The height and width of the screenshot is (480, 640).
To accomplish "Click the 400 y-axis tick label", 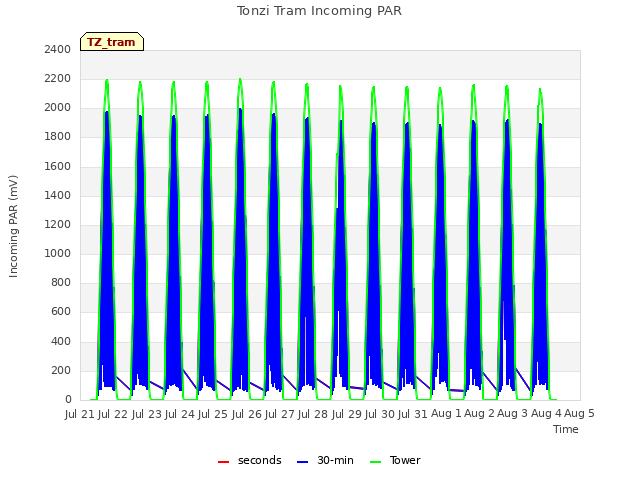I will point(61,341).
